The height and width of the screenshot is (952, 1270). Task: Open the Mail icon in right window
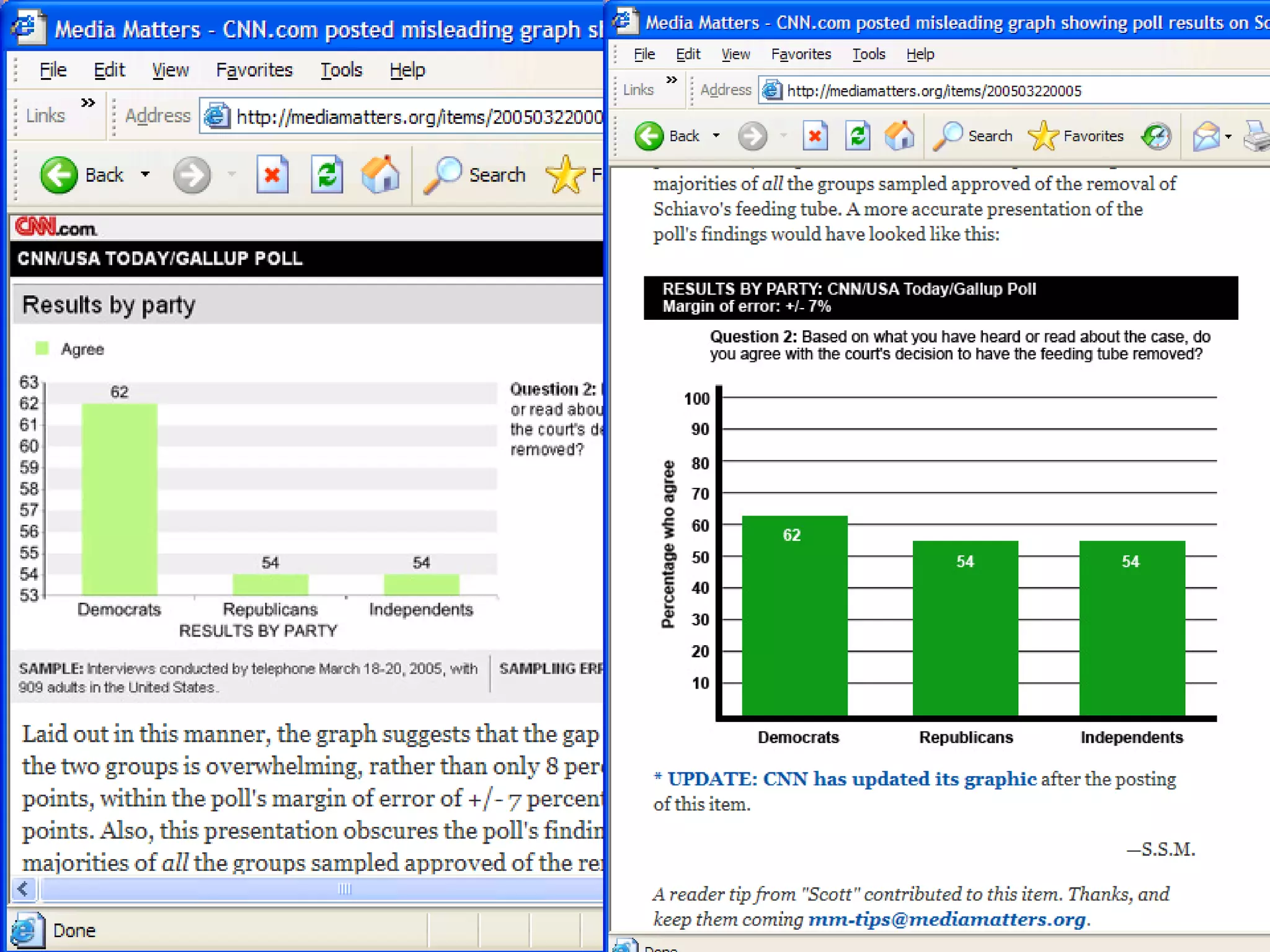[1206, 136]
